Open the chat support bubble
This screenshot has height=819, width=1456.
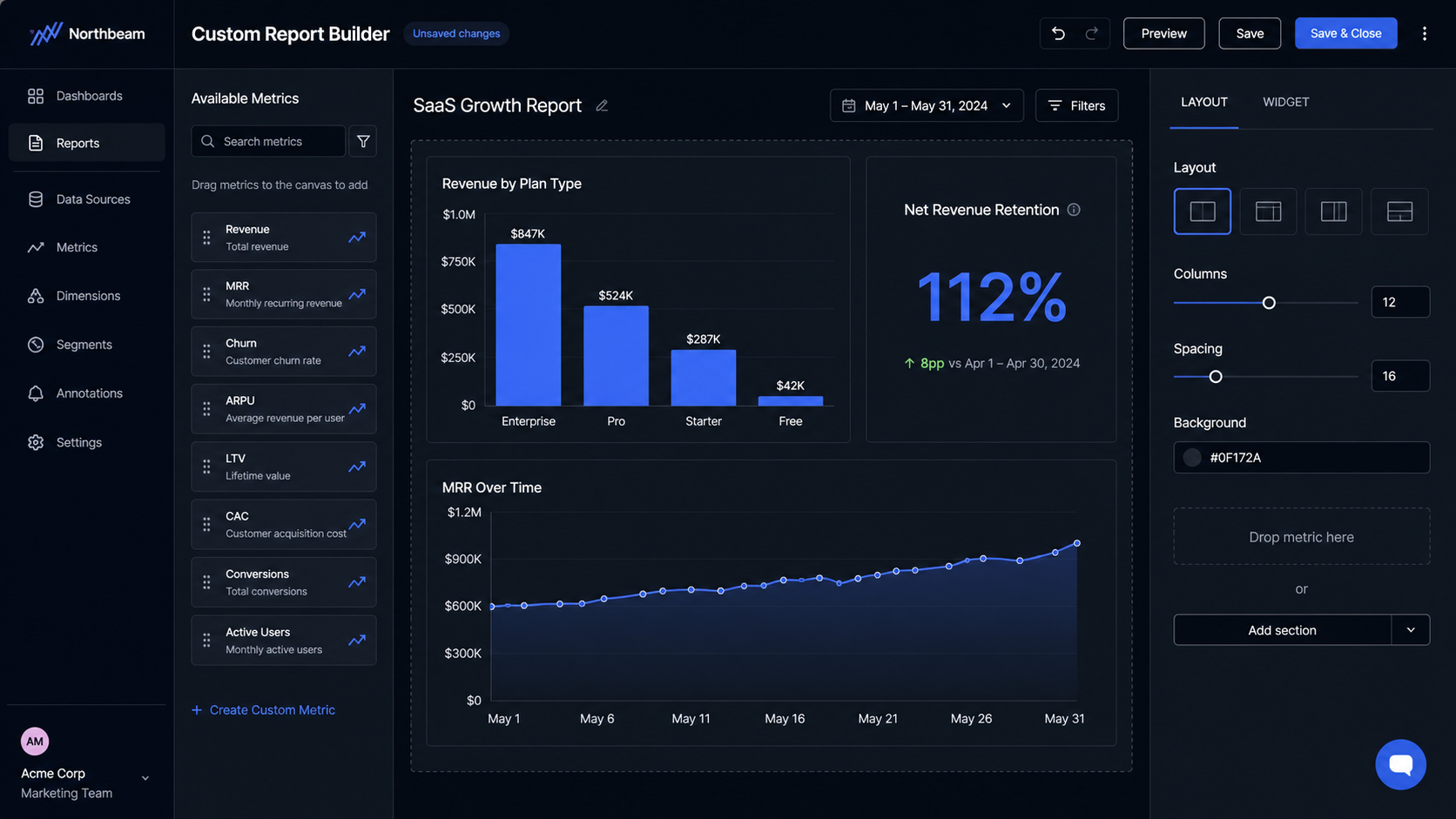pos(1400,764)
